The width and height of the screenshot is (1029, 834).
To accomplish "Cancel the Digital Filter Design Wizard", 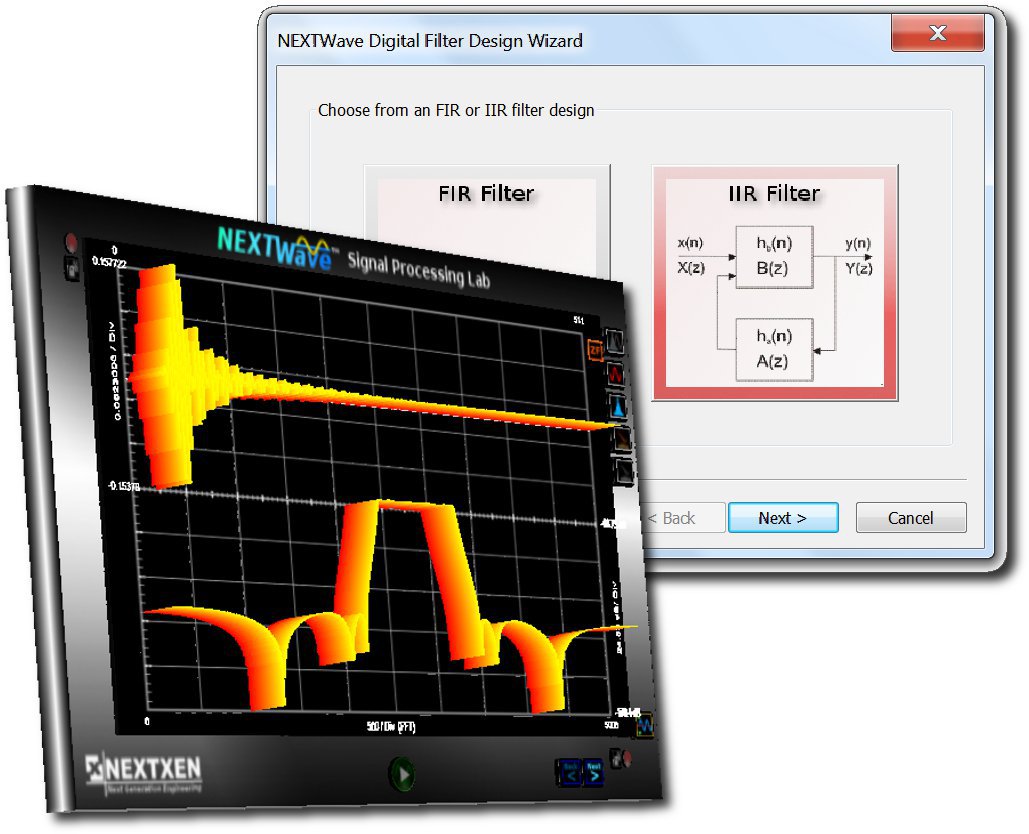I will 911,518.
